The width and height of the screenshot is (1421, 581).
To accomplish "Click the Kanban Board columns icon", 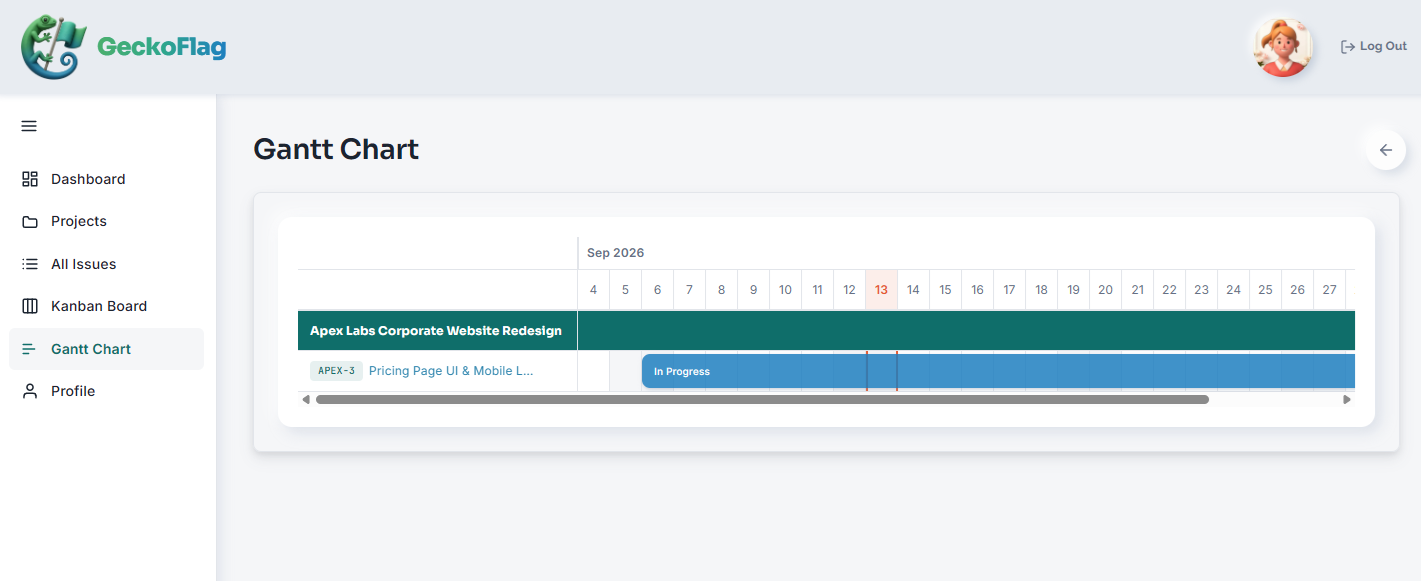I will coord(30,306).
